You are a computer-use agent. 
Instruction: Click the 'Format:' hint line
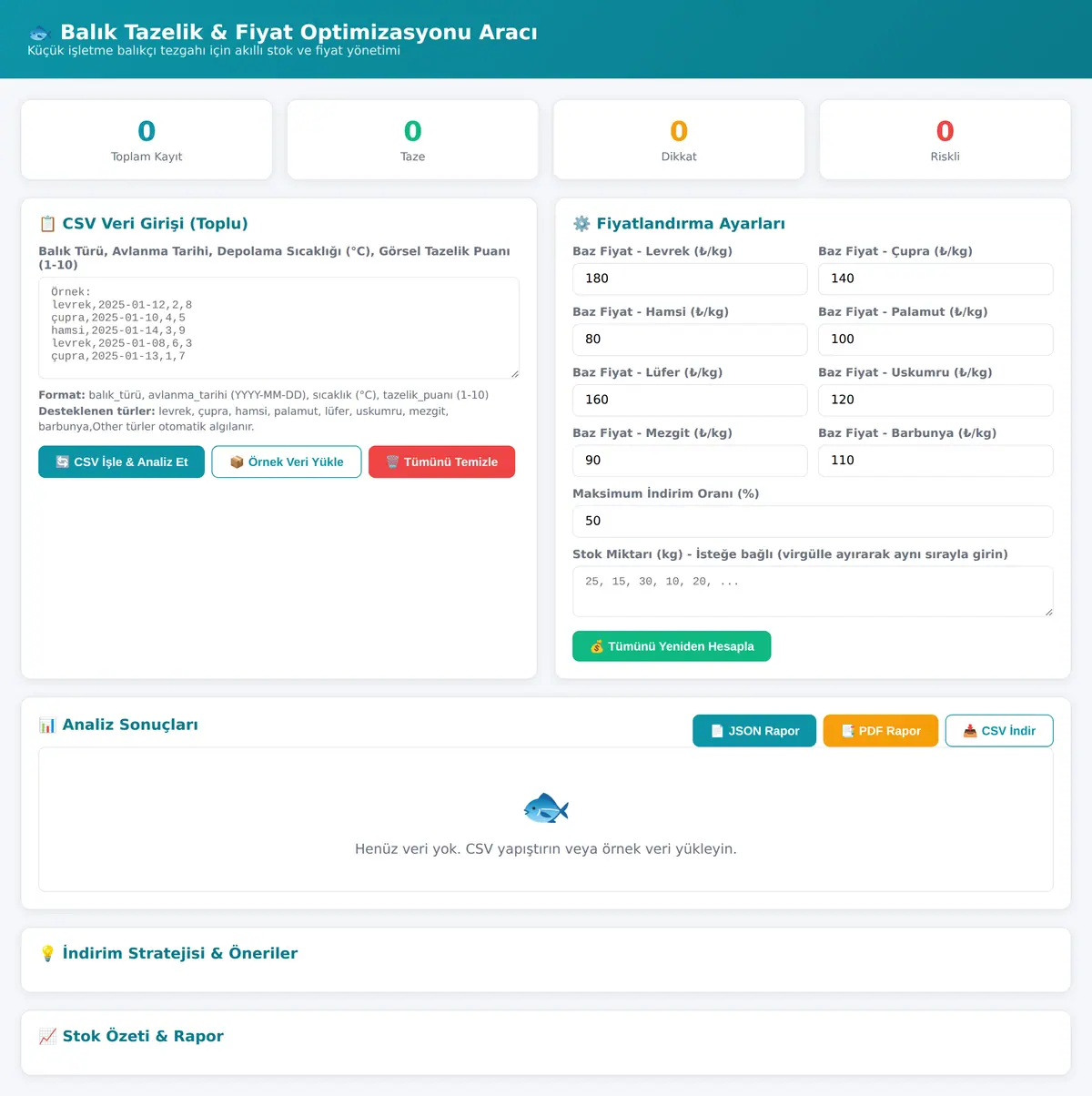[264, 395]
